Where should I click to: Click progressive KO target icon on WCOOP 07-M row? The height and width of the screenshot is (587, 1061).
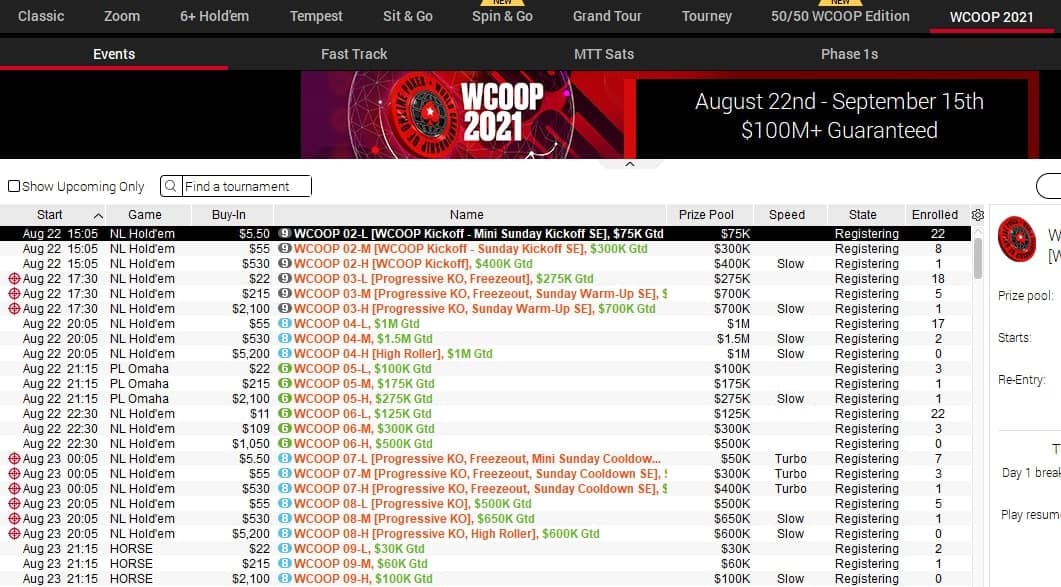pos(14,473)
